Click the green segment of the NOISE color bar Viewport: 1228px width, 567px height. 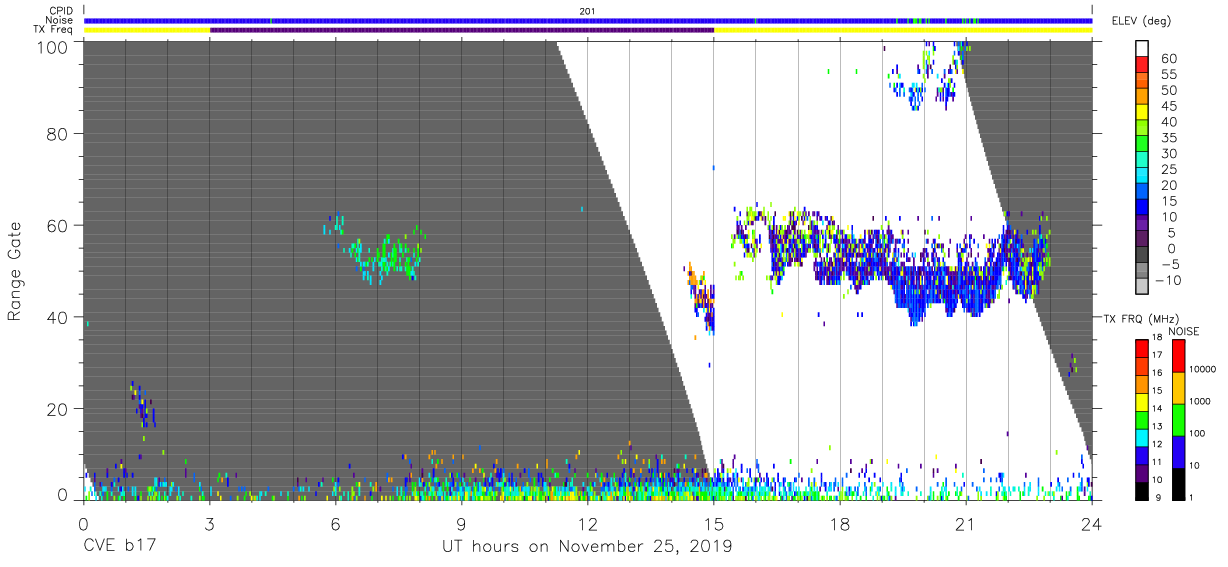pos(1177,418)
